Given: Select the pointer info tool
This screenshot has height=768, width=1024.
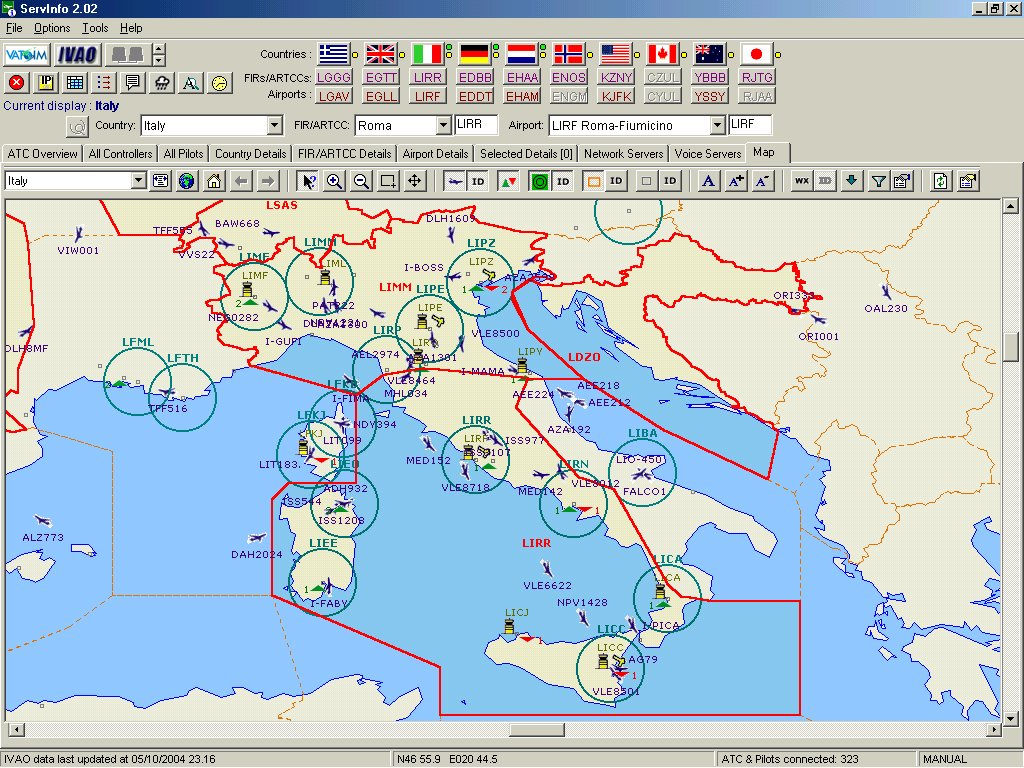Looking at the screenshot, I should point(308,181).
